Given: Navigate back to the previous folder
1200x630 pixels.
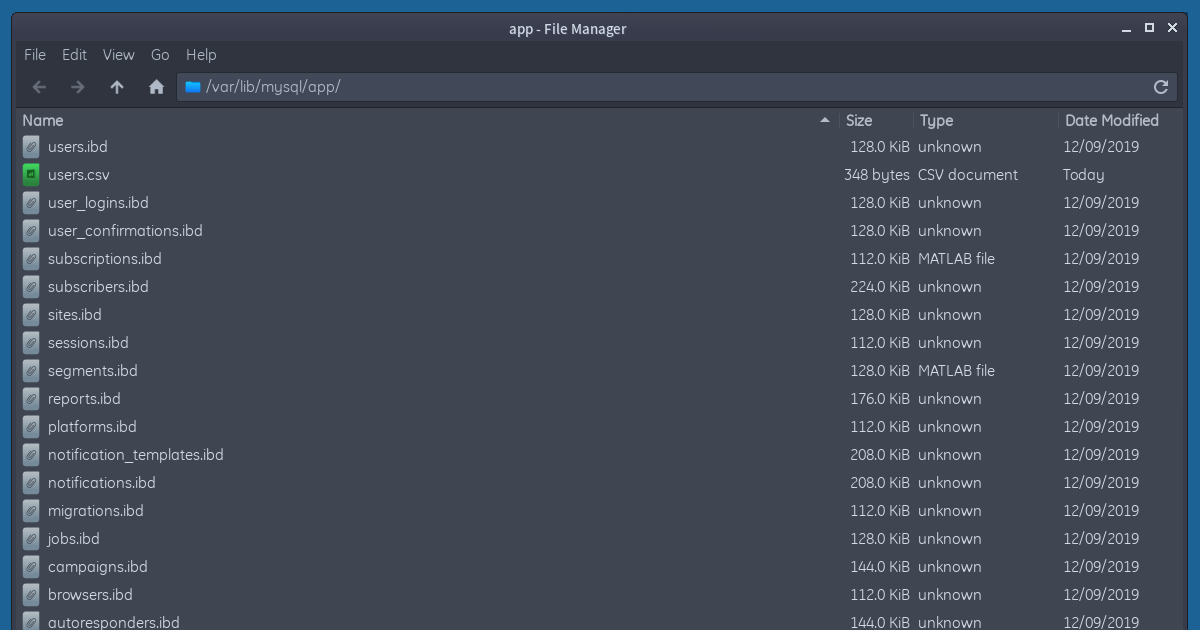Looking at the screenshot, I should [x=39, y=87].
